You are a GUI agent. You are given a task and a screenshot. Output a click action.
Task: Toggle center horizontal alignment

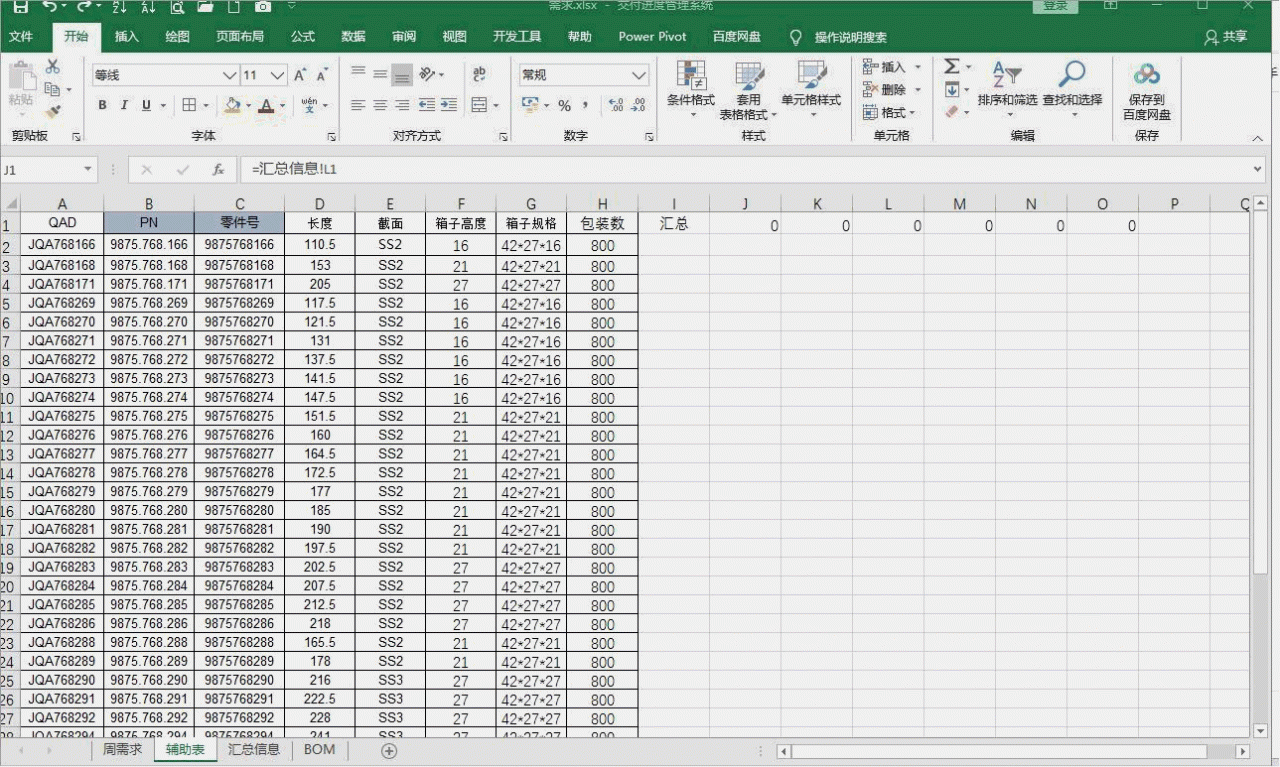click(380, 105)
